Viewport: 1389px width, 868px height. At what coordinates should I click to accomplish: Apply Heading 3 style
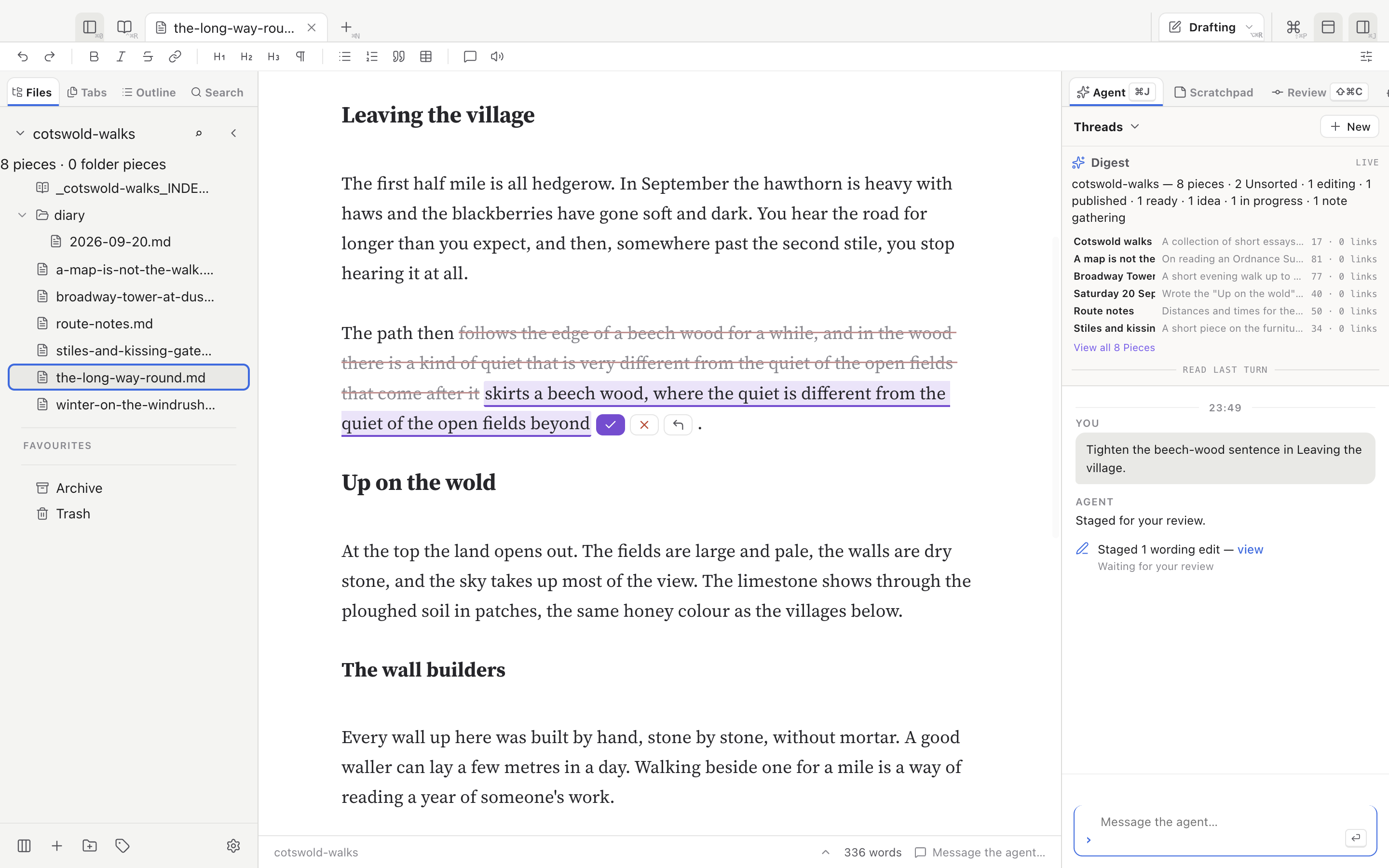tap(273, 56)
